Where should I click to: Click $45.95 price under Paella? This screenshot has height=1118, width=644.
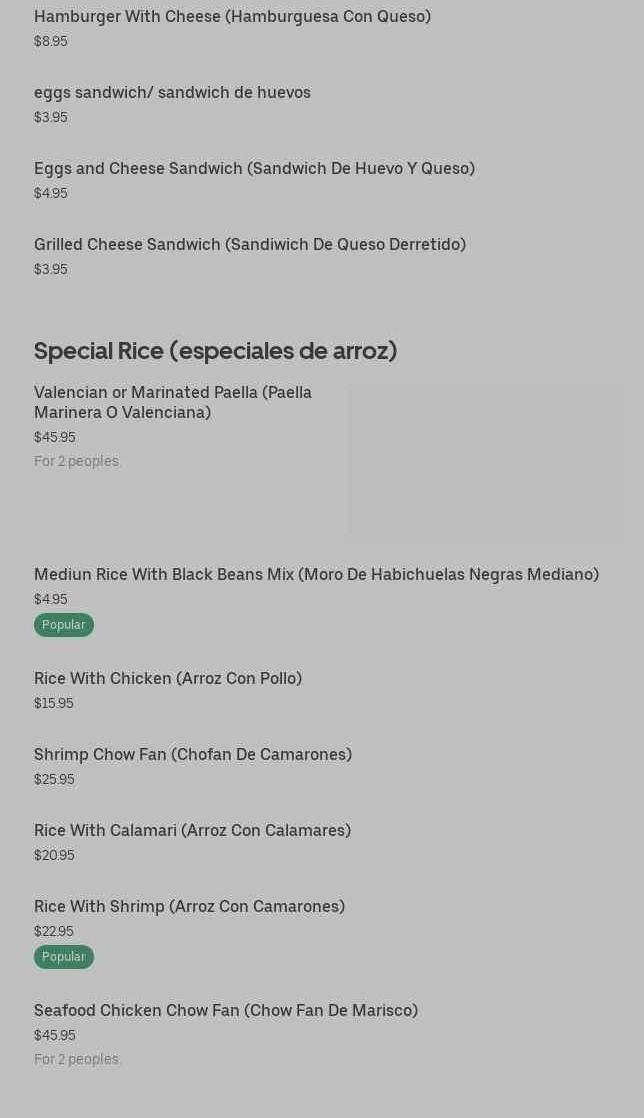pyautogui.click(x=55, y=437)
